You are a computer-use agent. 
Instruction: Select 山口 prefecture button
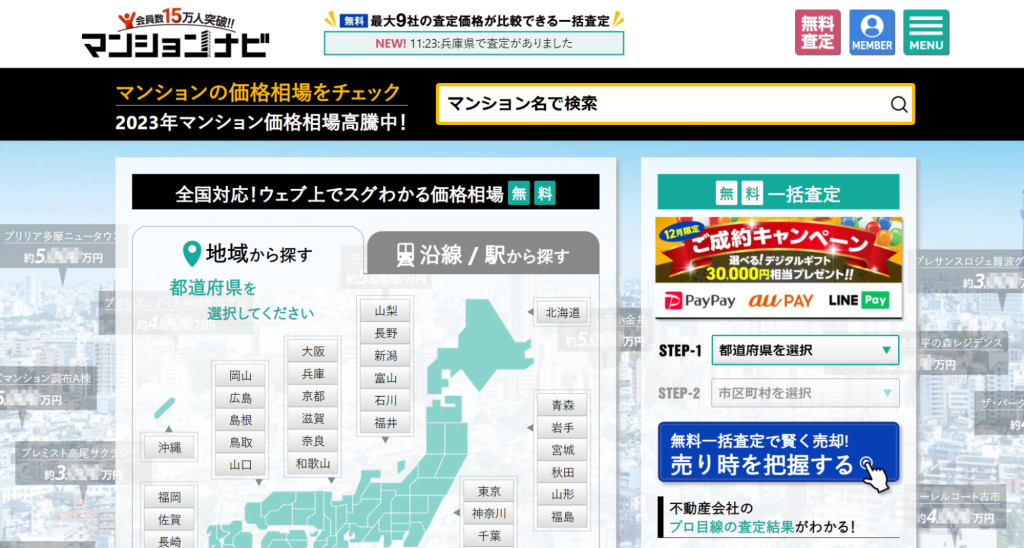[x=240, y=465]
